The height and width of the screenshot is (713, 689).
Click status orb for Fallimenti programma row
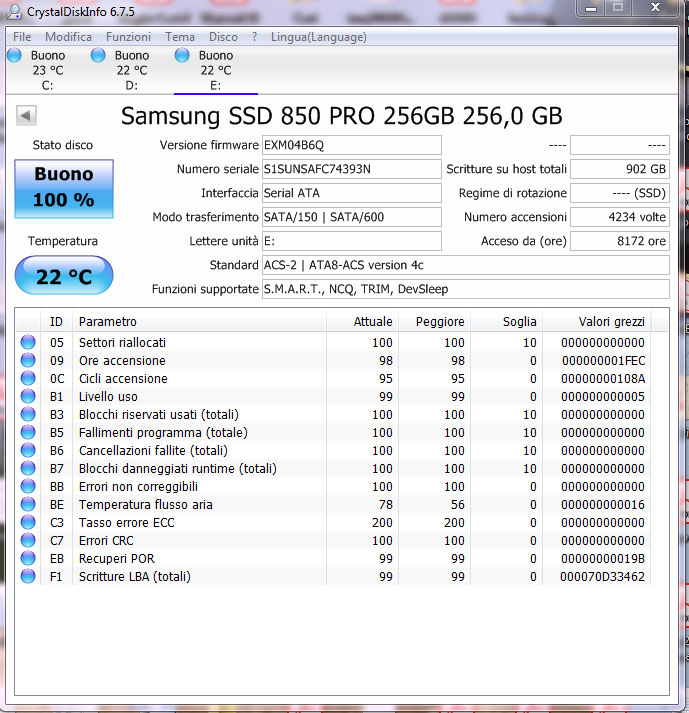[28, 432]
